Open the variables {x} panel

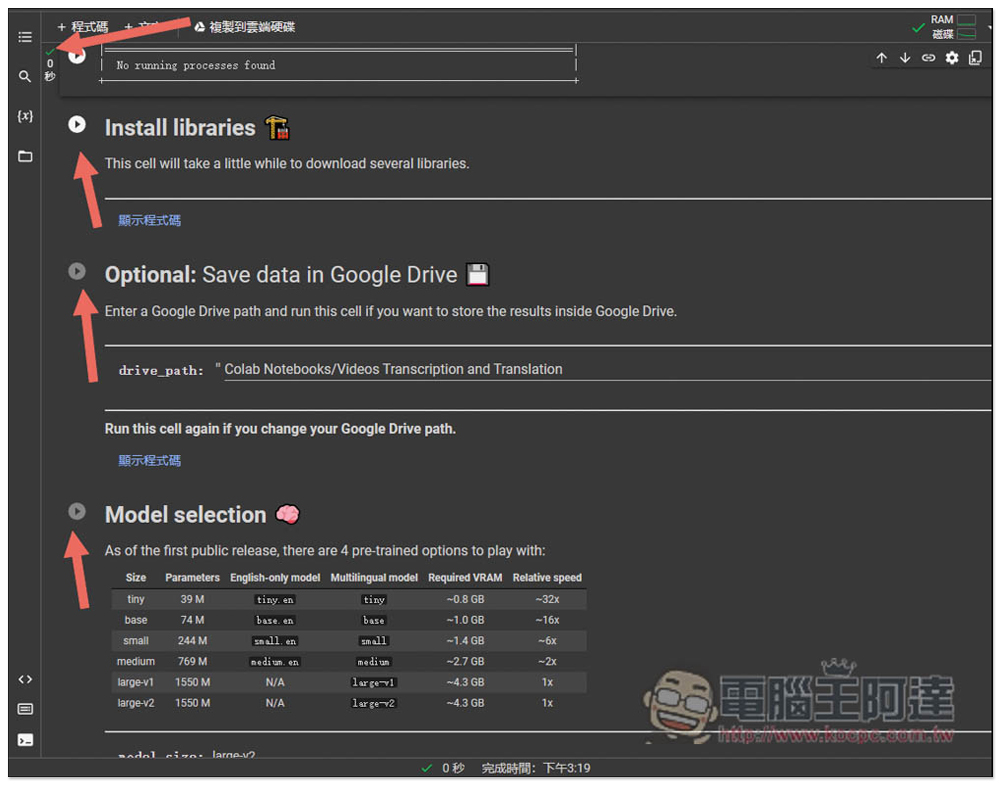pyautogui.click(x=25, y=116)
